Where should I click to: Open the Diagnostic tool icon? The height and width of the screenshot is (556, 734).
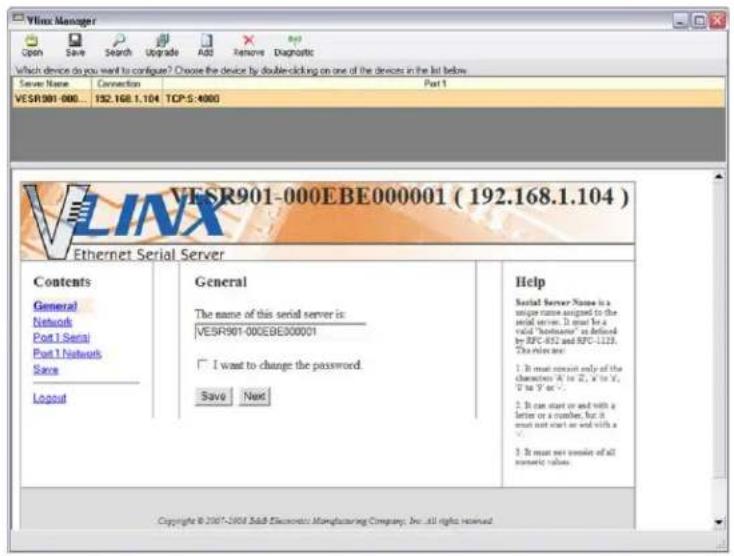pos(294,46)
